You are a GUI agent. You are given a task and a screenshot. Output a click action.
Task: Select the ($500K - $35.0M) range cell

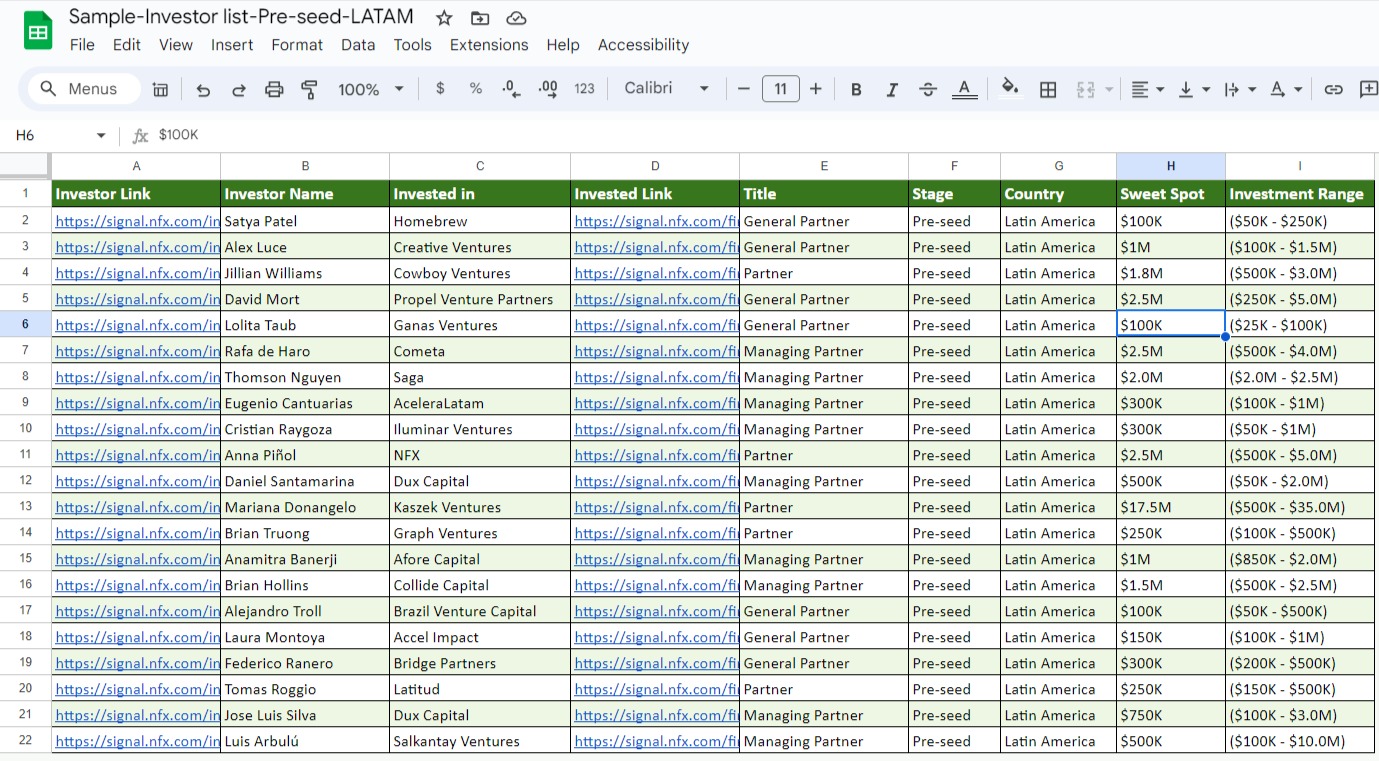(1300, 507)
